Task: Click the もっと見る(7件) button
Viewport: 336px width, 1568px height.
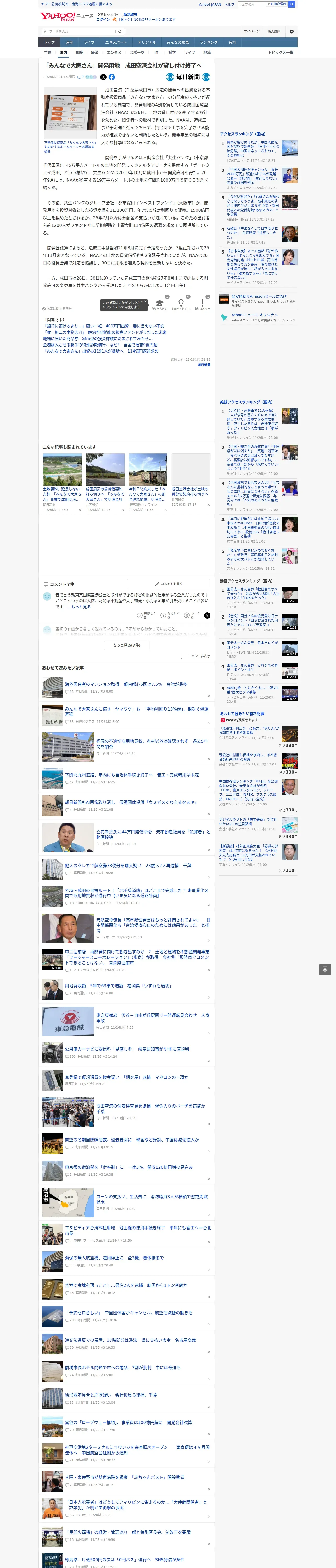Action: [x=126, y=645]
